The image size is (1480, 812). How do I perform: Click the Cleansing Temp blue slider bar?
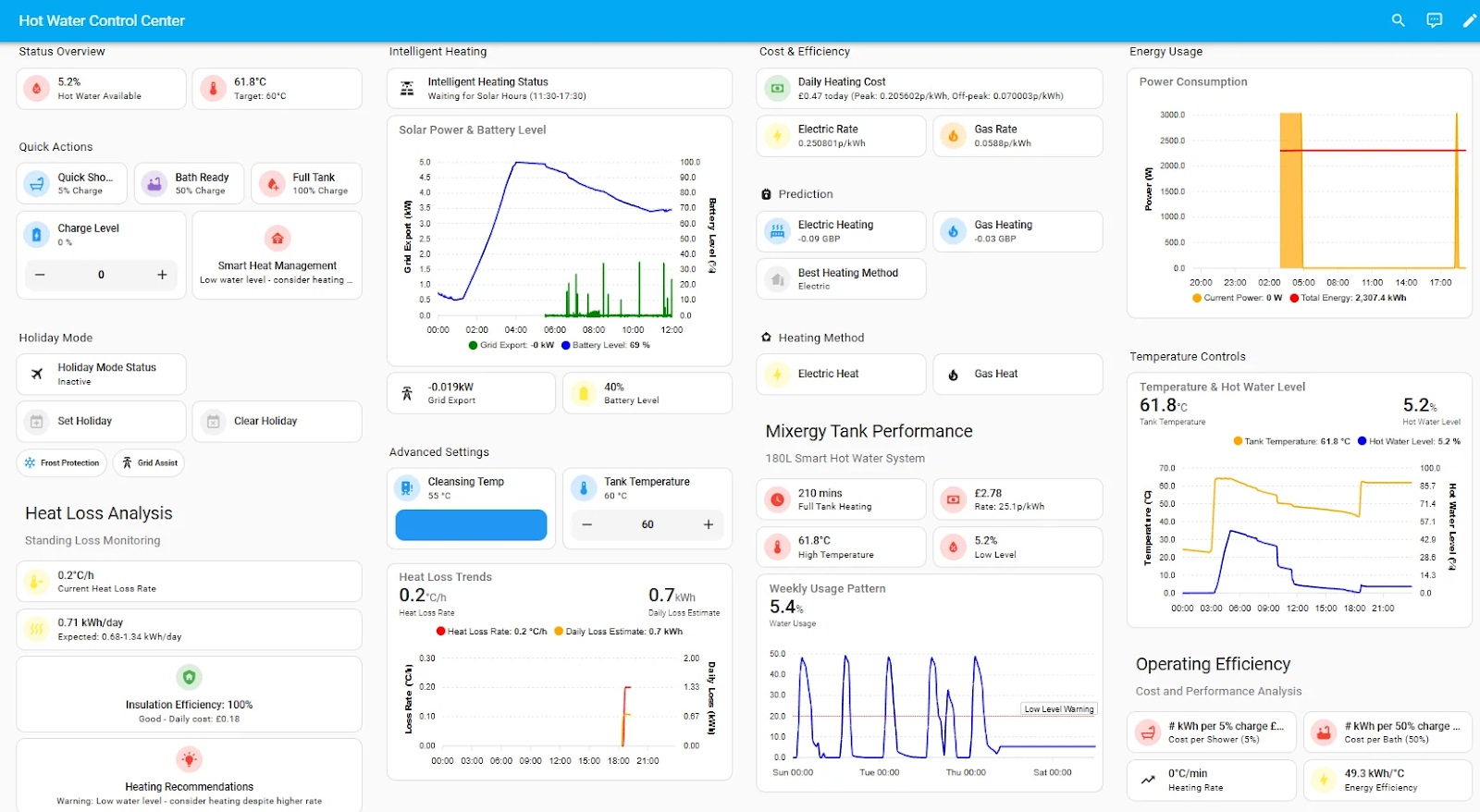tap(471, 524)
